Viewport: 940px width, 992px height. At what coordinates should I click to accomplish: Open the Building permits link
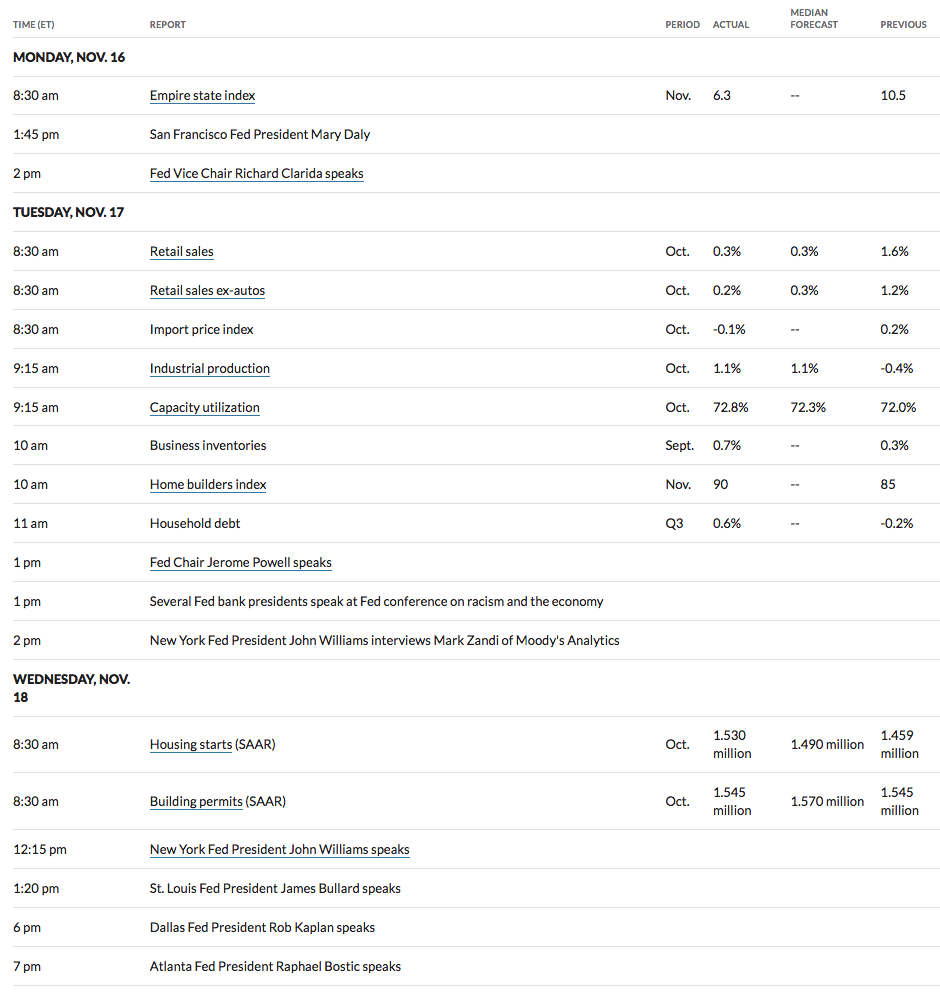pos(196,802)
